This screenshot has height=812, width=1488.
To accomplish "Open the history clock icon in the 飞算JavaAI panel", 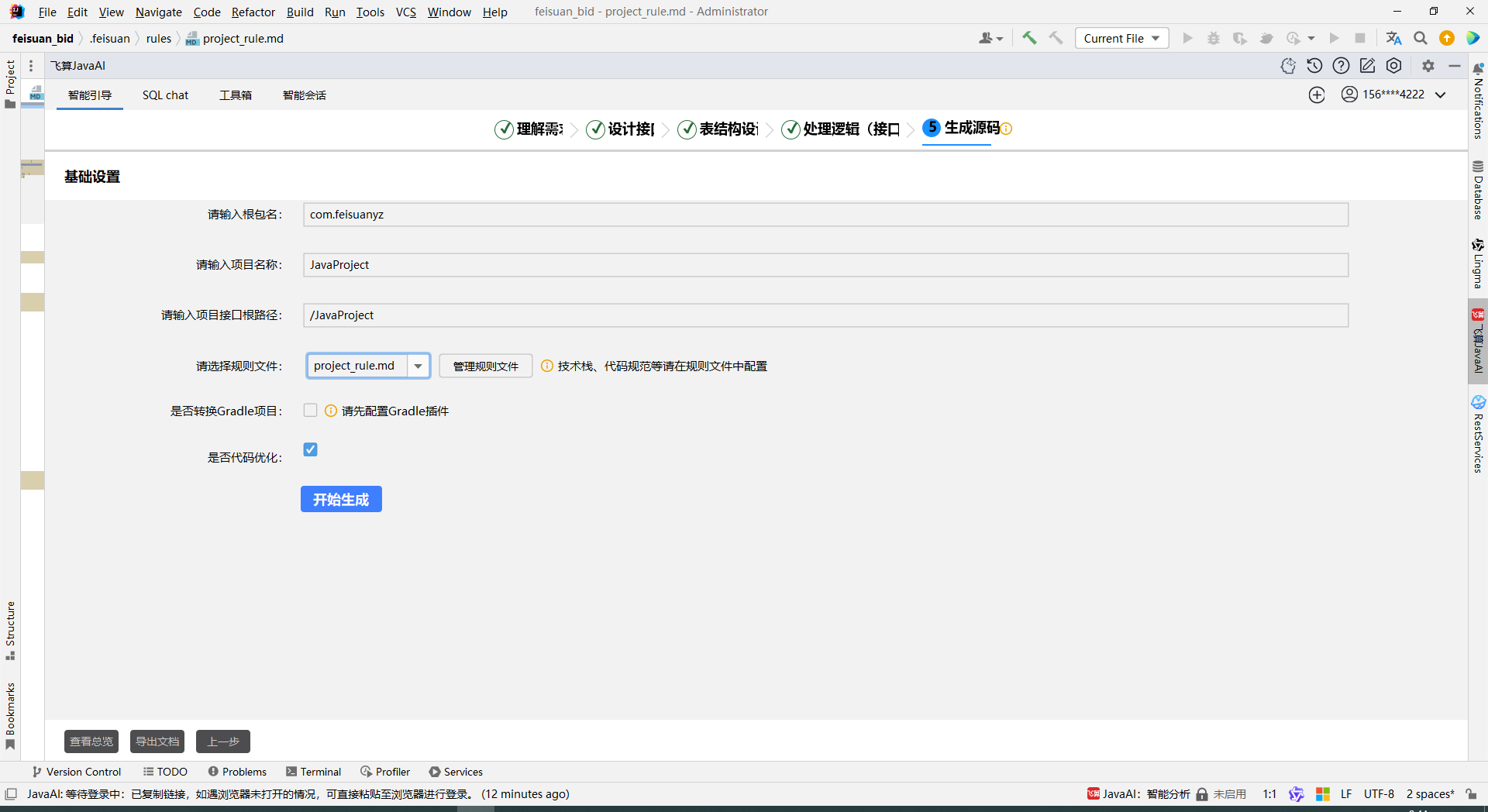I will click(1314, 66).
